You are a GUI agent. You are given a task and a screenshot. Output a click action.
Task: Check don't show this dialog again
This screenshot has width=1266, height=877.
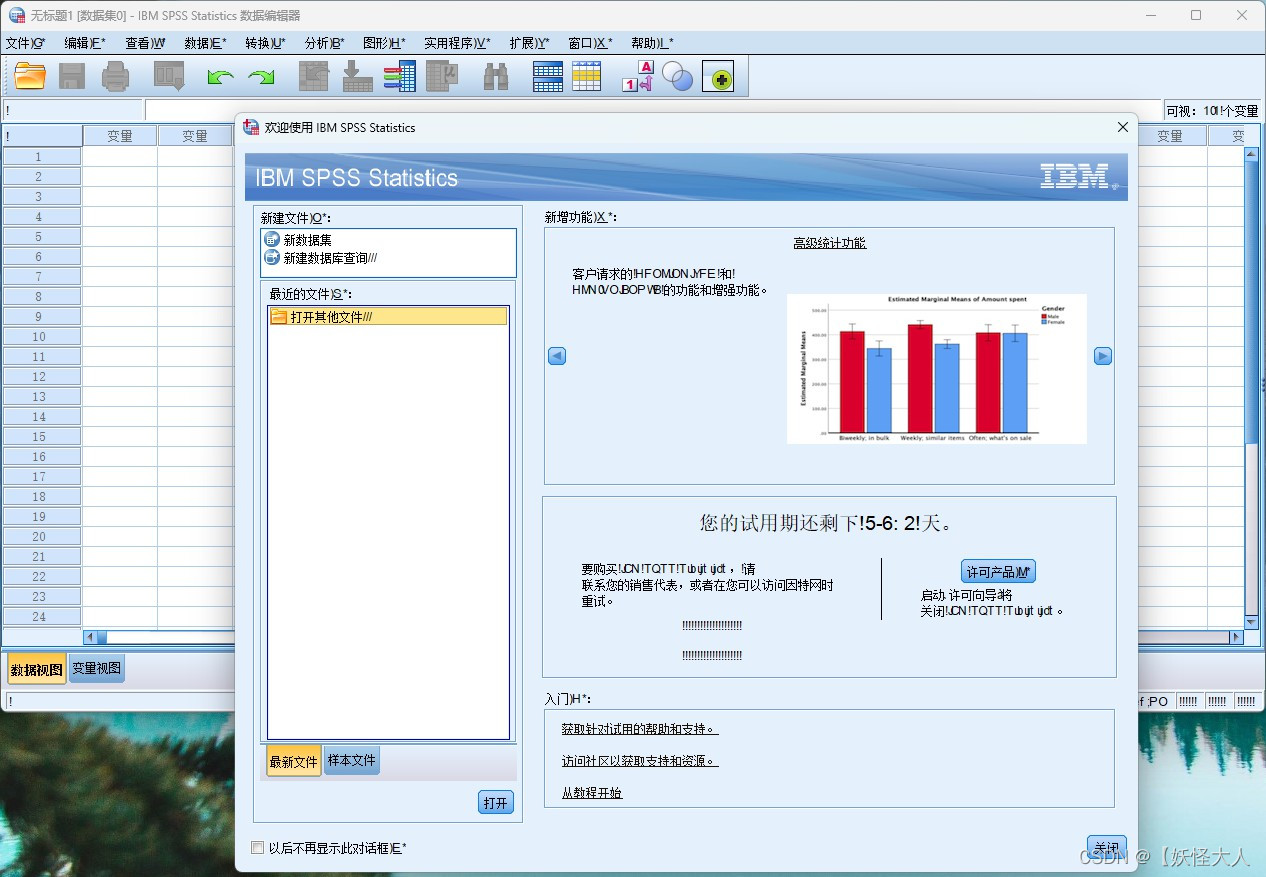pyautogui.click(x=258, y=848)
